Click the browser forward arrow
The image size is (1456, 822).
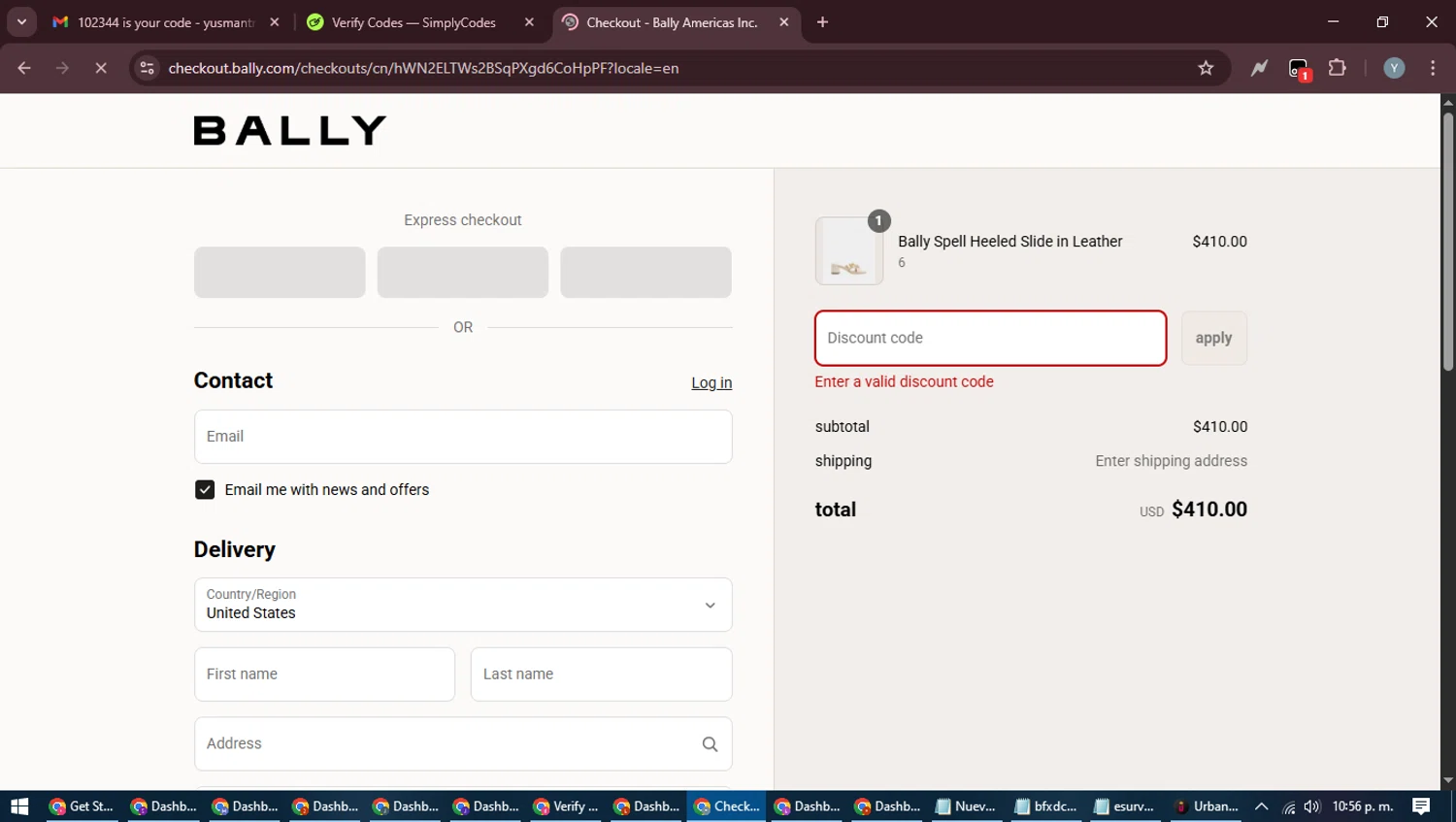pyautogui.click(x=62, y=68)
